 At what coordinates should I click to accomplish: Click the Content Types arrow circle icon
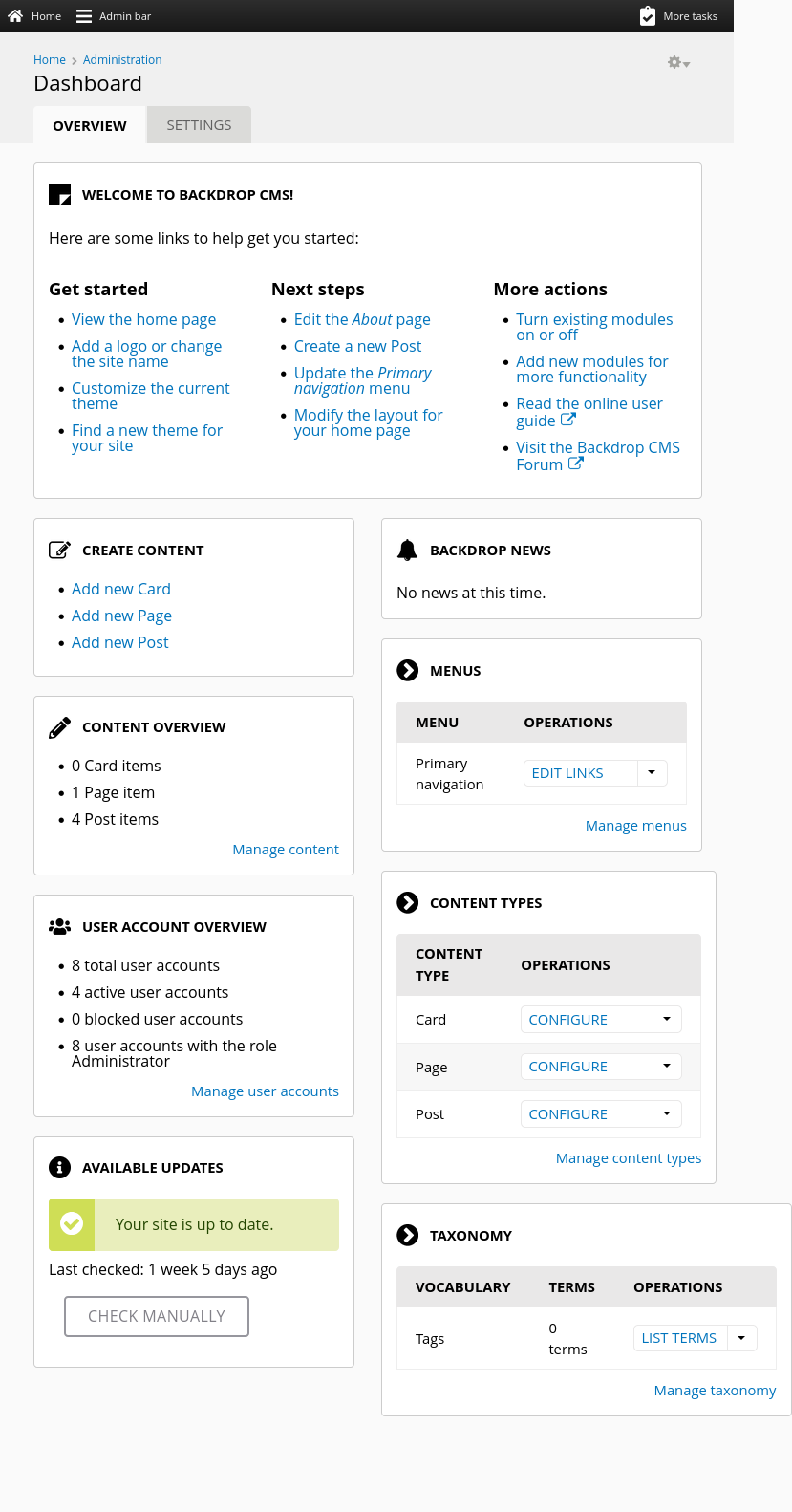point(408,903)
